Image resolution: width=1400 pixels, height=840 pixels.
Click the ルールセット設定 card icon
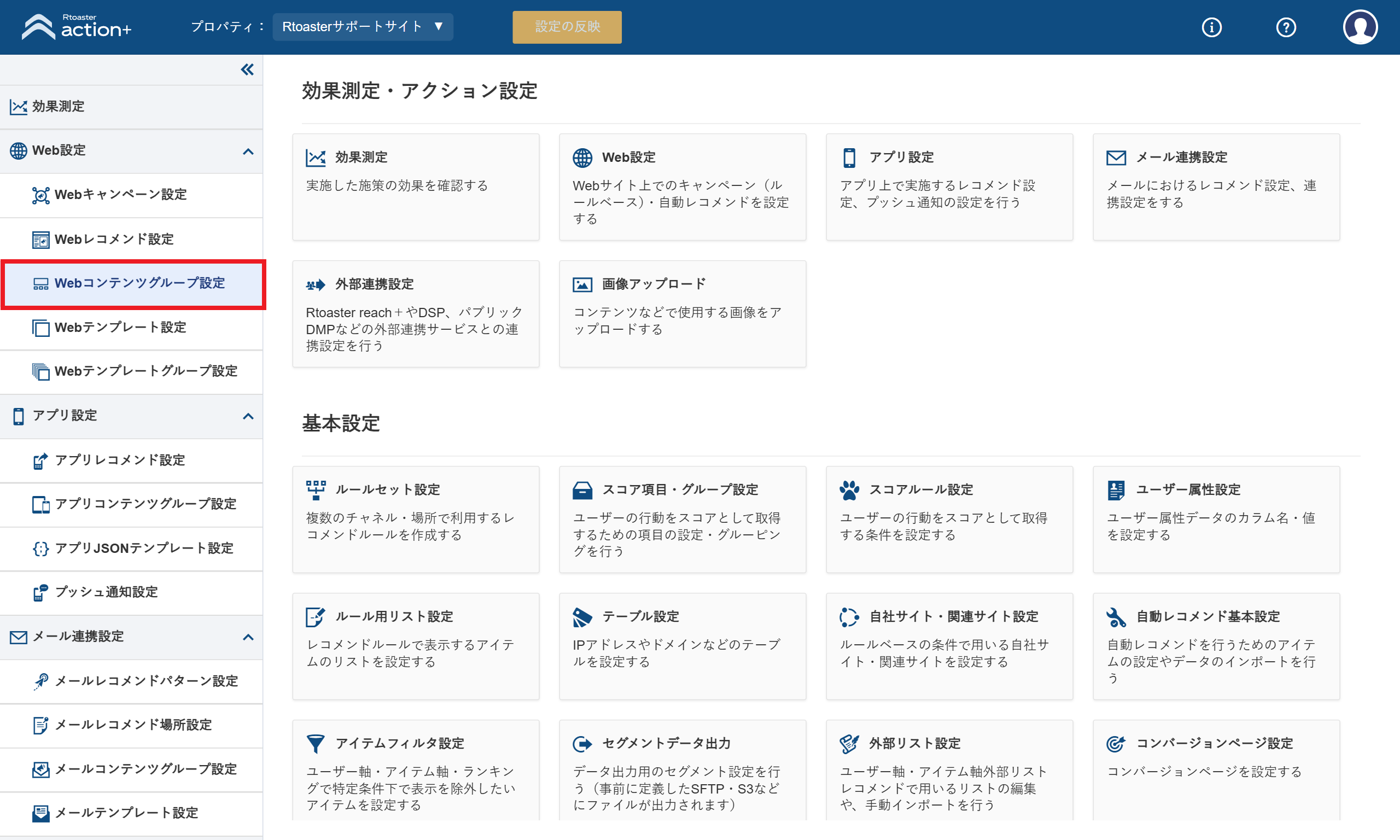(316, 490)
